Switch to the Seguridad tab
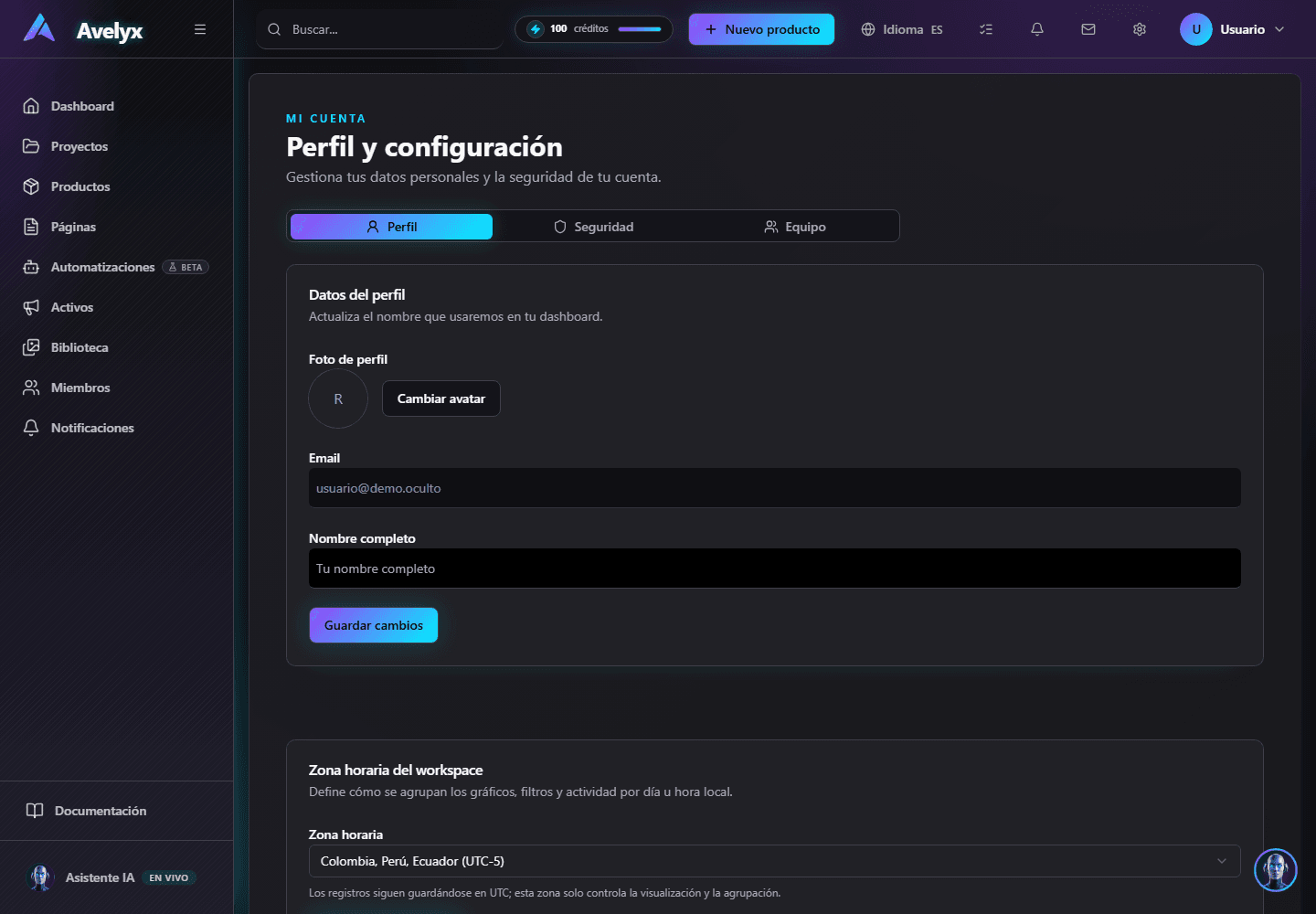 pos(594,227)
